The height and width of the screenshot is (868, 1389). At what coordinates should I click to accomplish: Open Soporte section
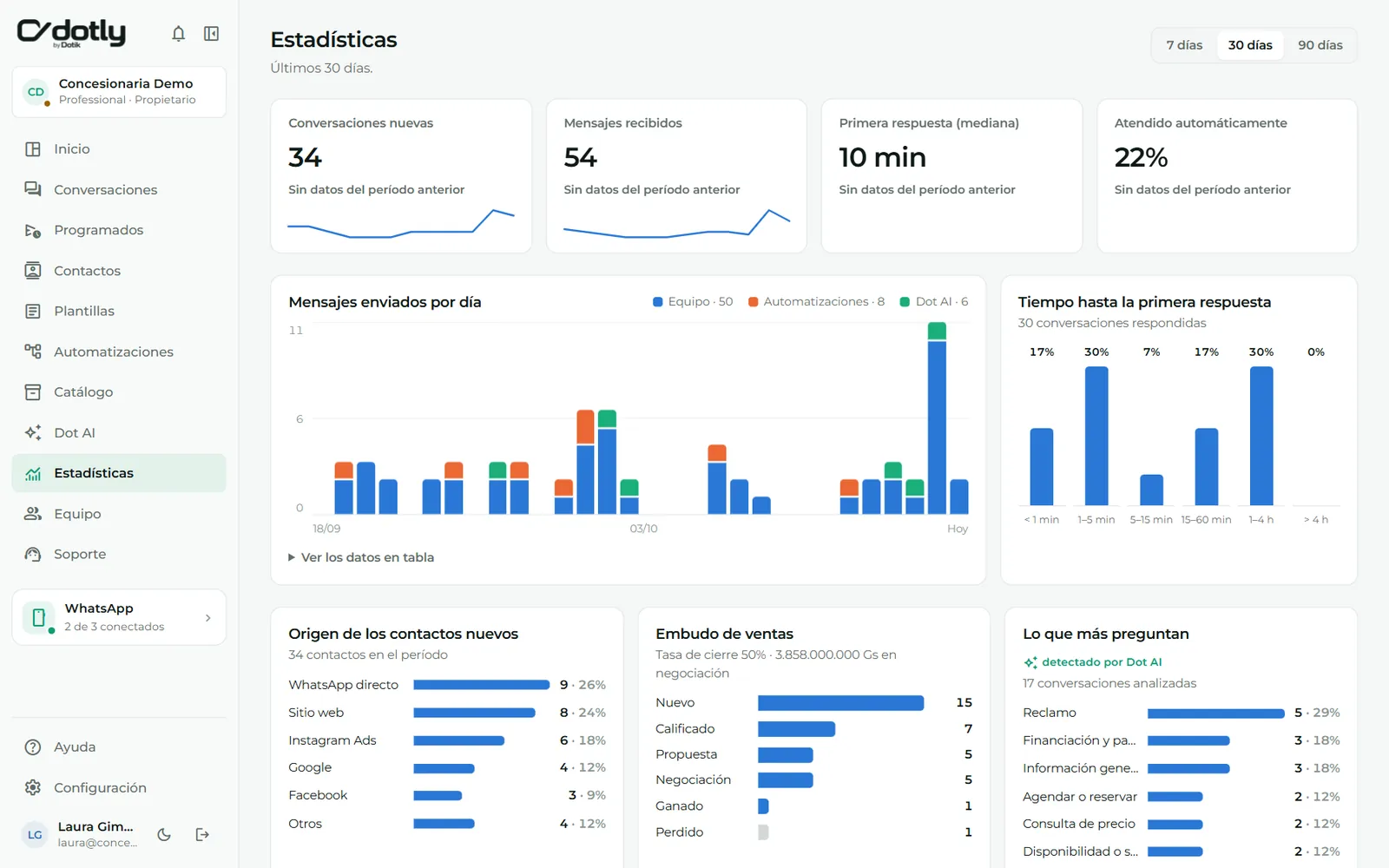click(x=119, y=554)
